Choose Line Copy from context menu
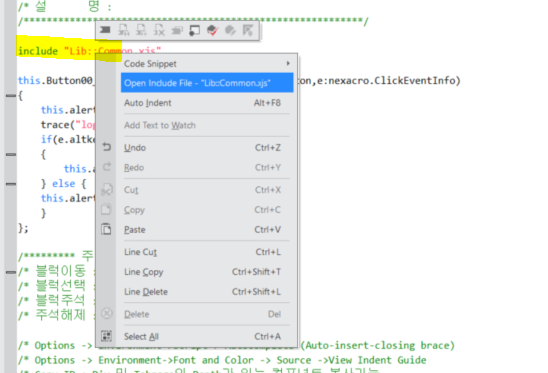 coord(207,272)
